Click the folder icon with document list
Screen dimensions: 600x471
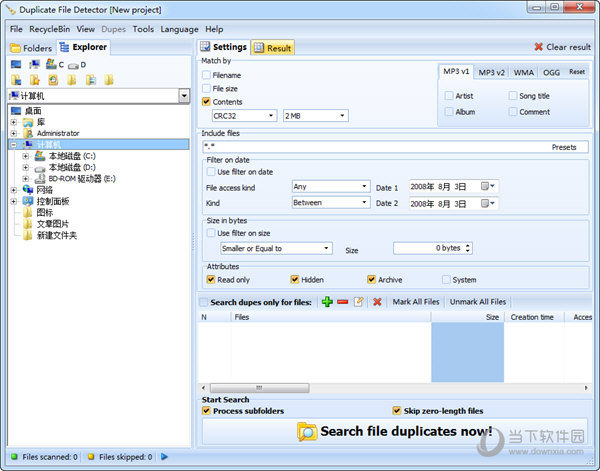tap(91, 80)
